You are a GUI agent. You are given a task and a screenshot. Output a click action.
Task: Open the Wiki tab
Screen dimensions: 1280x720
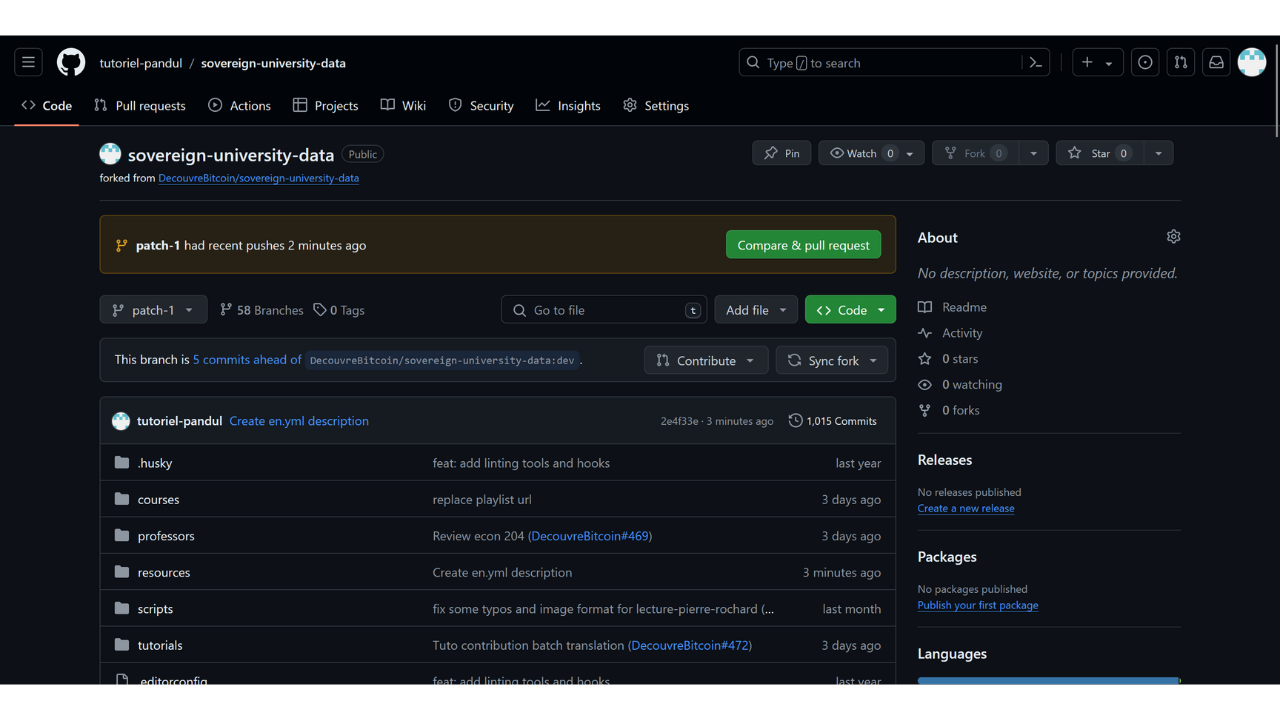point(403,106)
